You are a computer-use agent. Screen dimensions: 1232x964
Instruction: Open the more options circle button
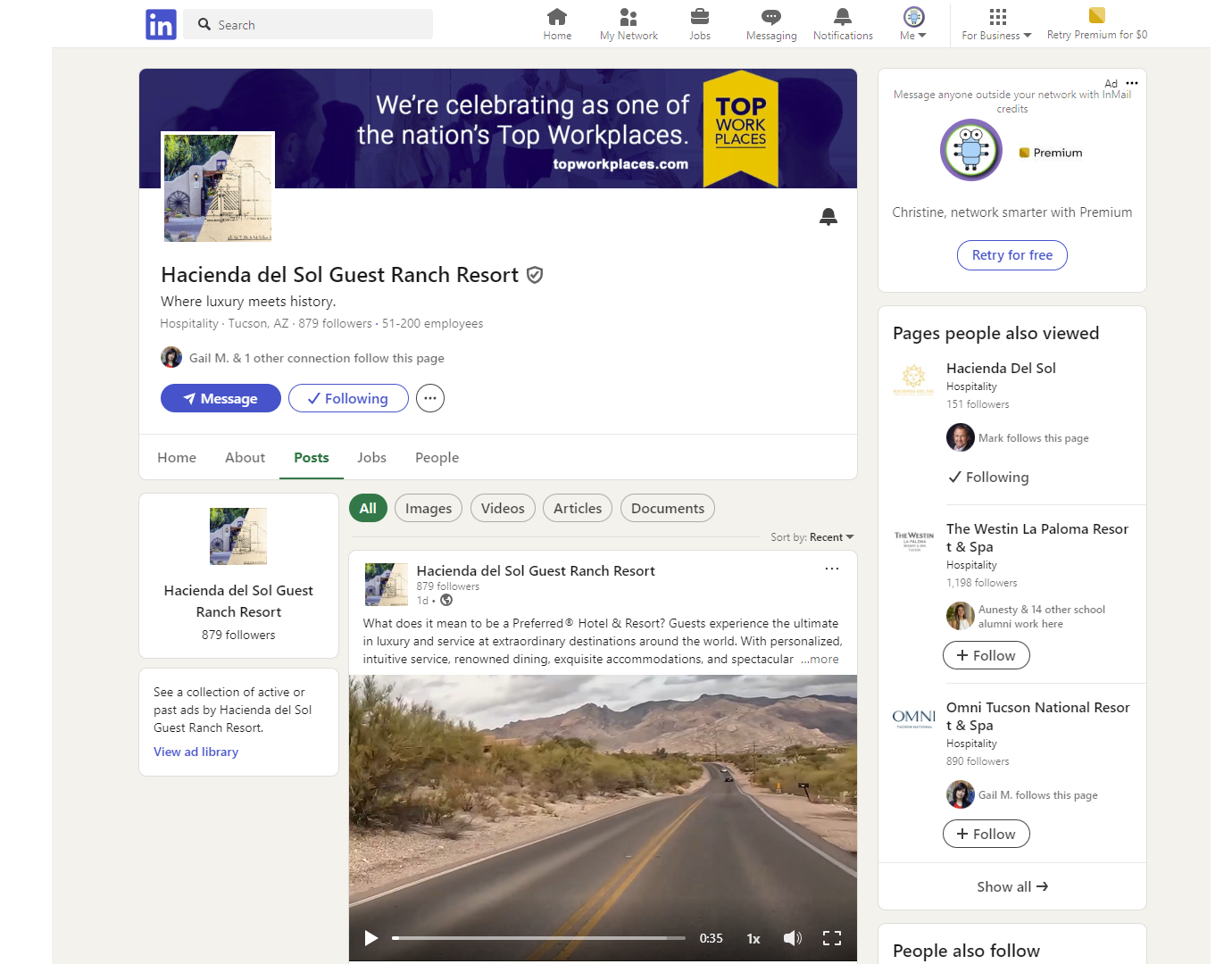pyautogui.click(x=430, y=398)
